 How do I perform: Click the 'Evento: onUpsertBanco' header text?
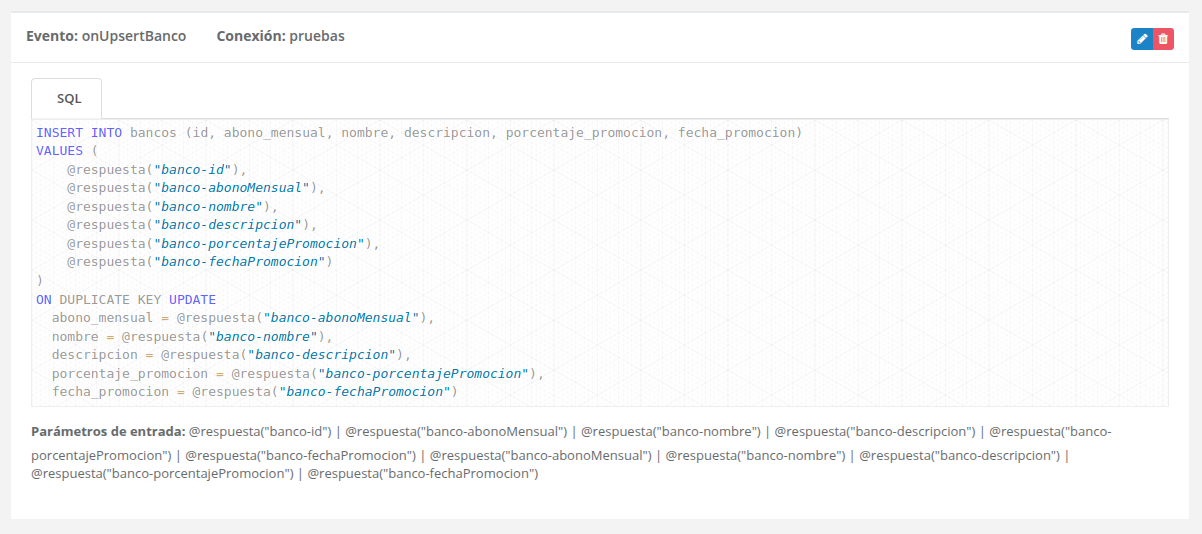pyautogui.click(x=106, y=36)
